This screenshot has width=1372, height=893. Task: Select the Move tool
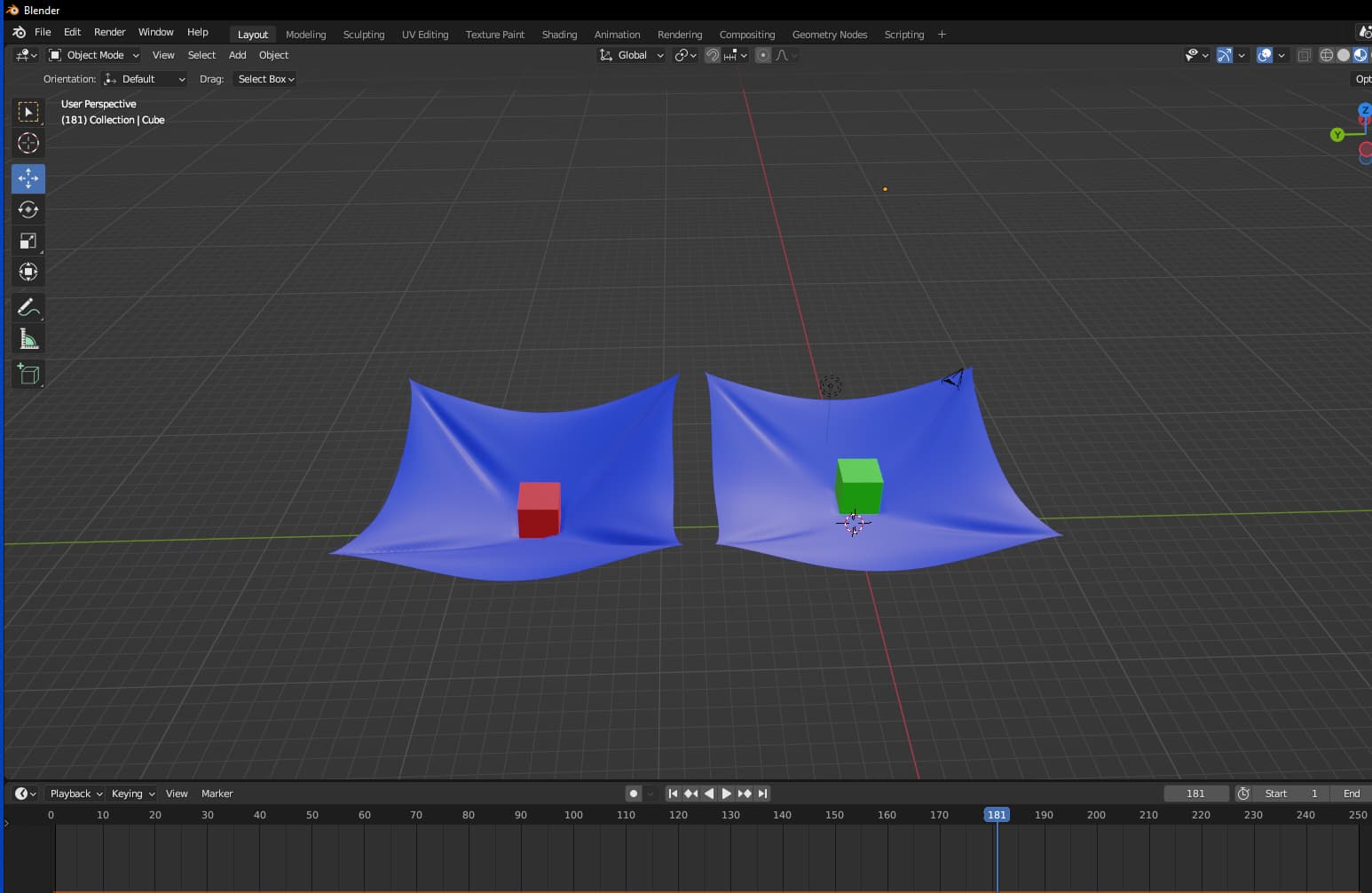tap(28, 178)
